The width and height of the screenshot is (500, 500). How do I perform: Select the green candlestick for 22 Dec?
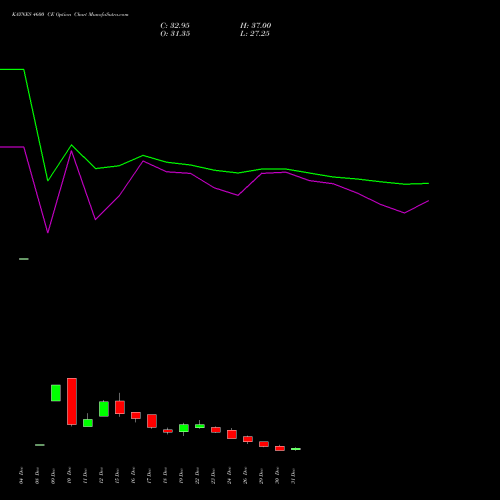(200, 426)
